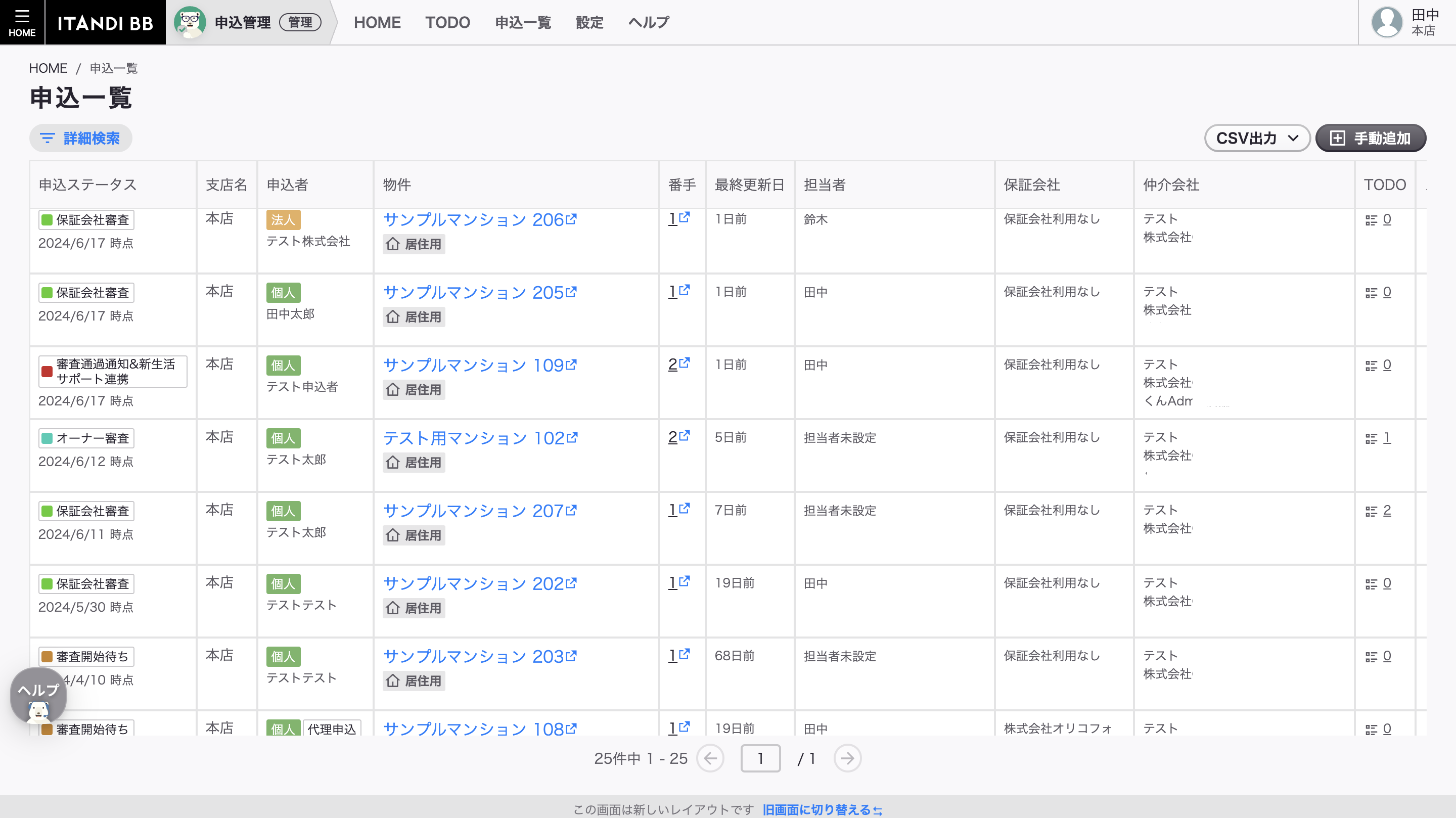
Task: Open the external link icon for the サンプルマンション 206 queue number
Action: point(685,217)
